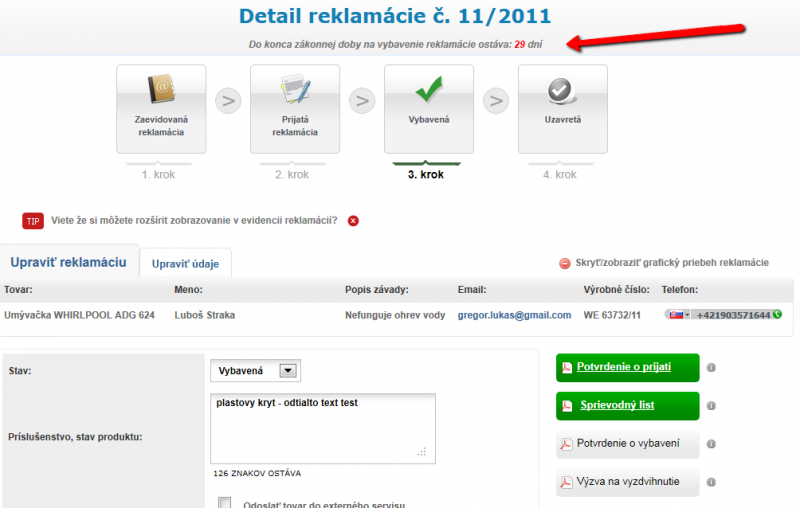
Task: Toggle Odoslať tovar do externého servisu checkbox
Action: click(225, 503)
